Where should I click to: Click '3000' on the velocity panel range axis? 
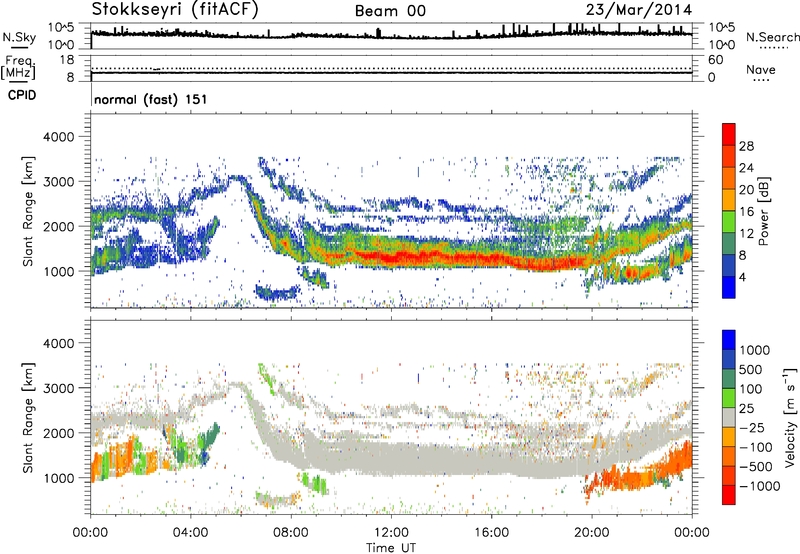coord(59,388)
